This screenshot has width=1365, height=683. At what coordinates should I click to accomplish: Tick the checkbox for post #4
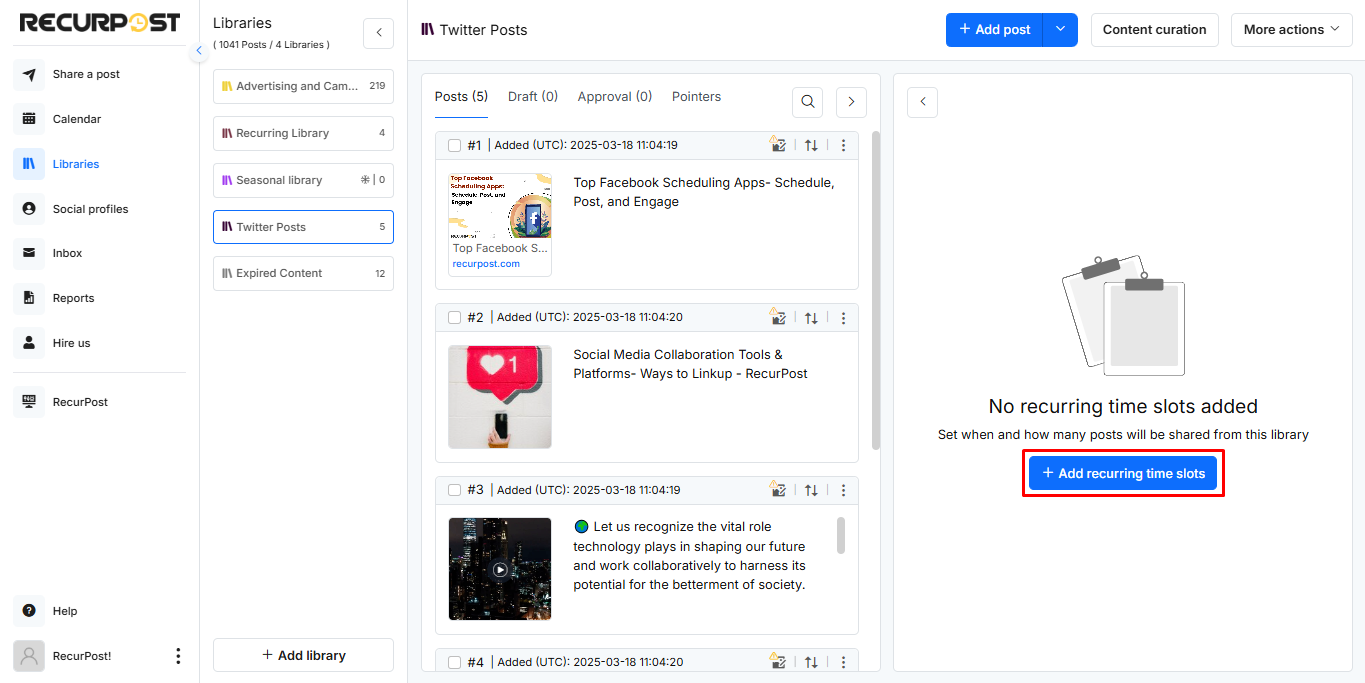click(x=454, y=662)
